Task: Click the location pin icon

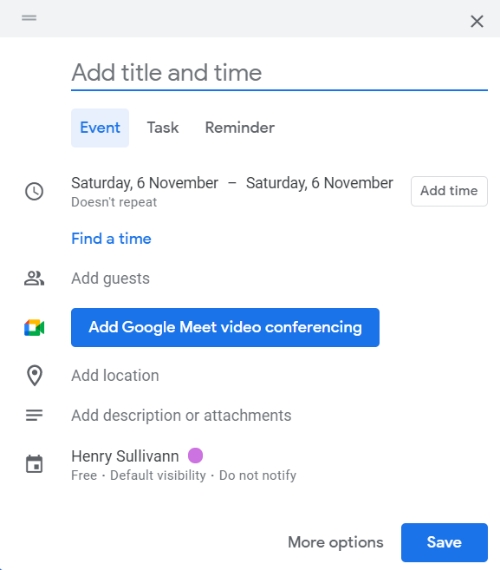Action: [35, 376]
